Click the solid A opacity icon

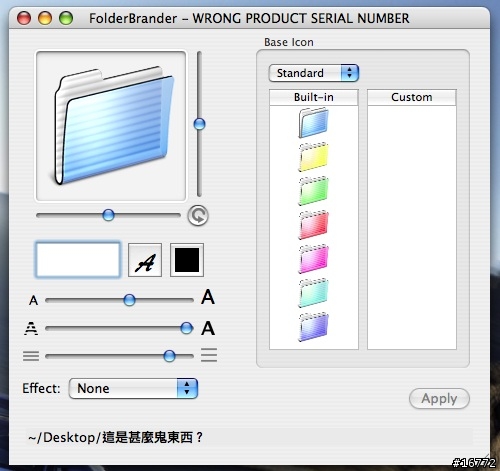208,328
